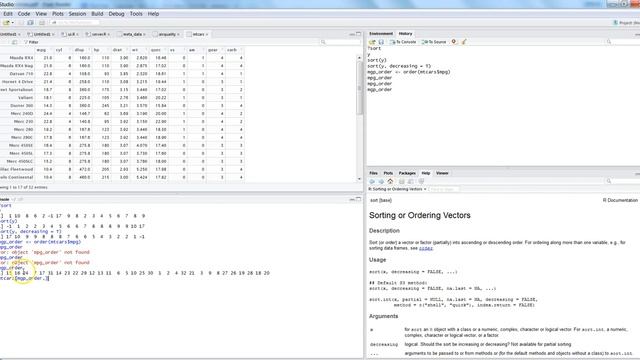
Task: Switch to the Viewer tab
Action: point(442,173)
